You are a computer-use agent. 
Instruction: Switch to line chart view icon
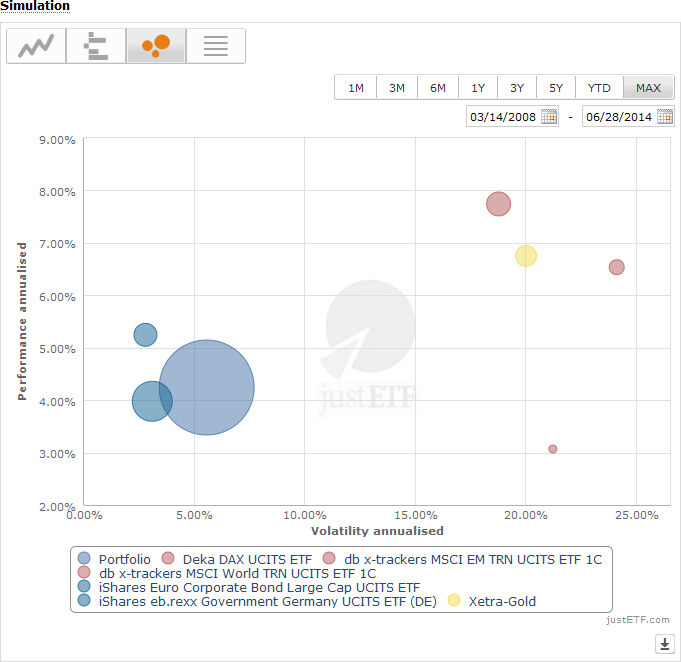tap(36, 46)
